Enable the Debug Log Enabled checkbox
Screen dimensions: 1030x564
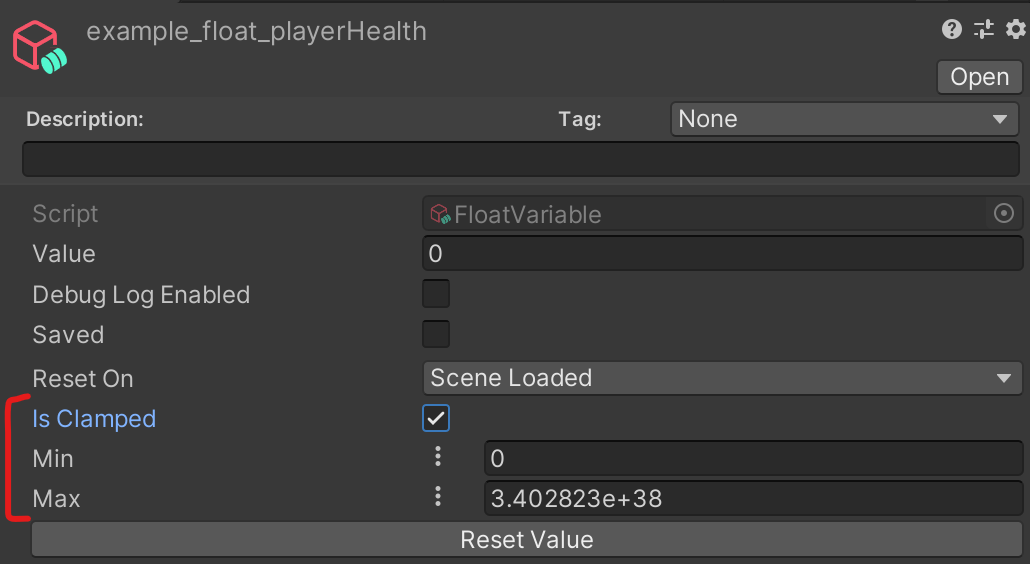tap(436, 294)
